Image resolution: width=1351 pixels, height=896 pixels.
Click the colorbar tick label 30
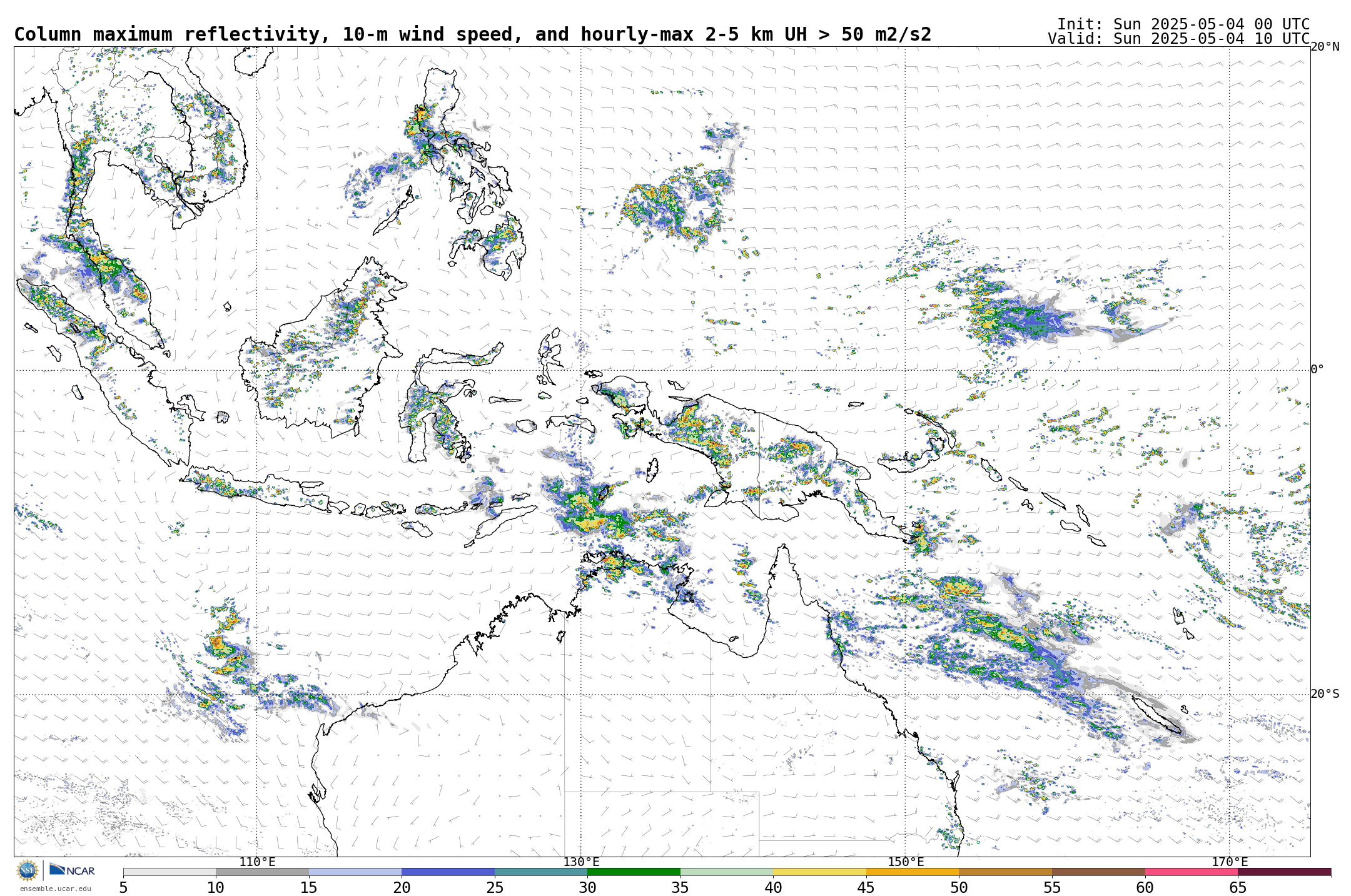[587, 887]
